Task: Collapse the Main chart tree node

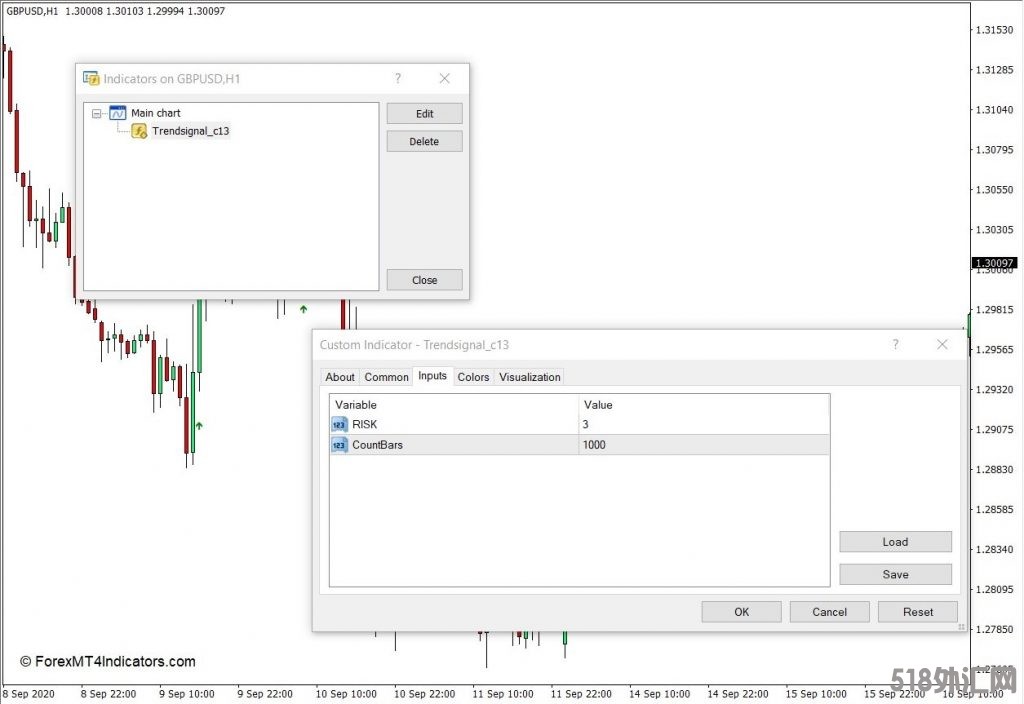Action: 97,113
